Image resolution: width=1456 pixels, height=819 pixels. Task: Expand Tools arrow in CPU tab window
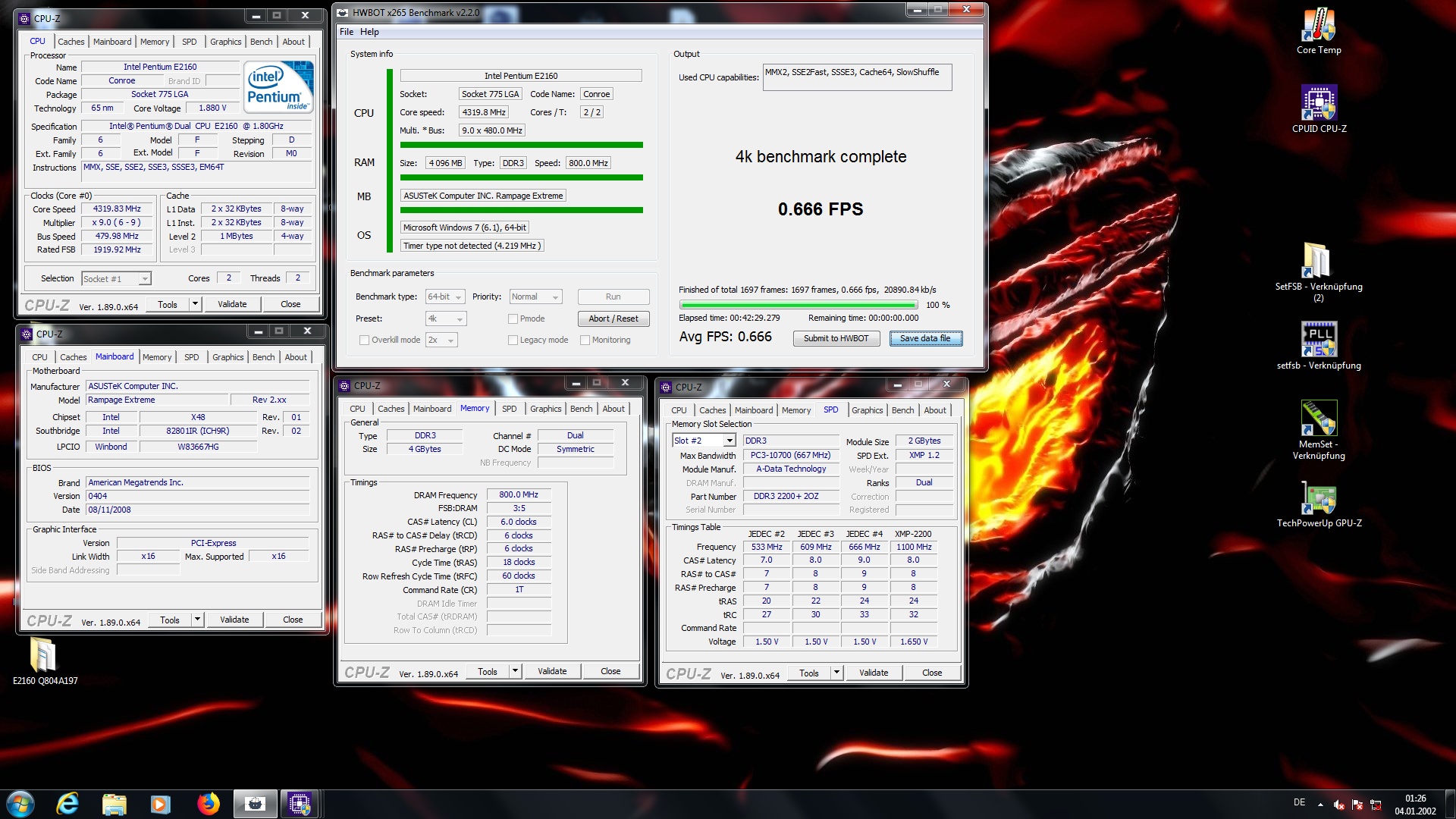pyautogui.click(x=195, y=304)
